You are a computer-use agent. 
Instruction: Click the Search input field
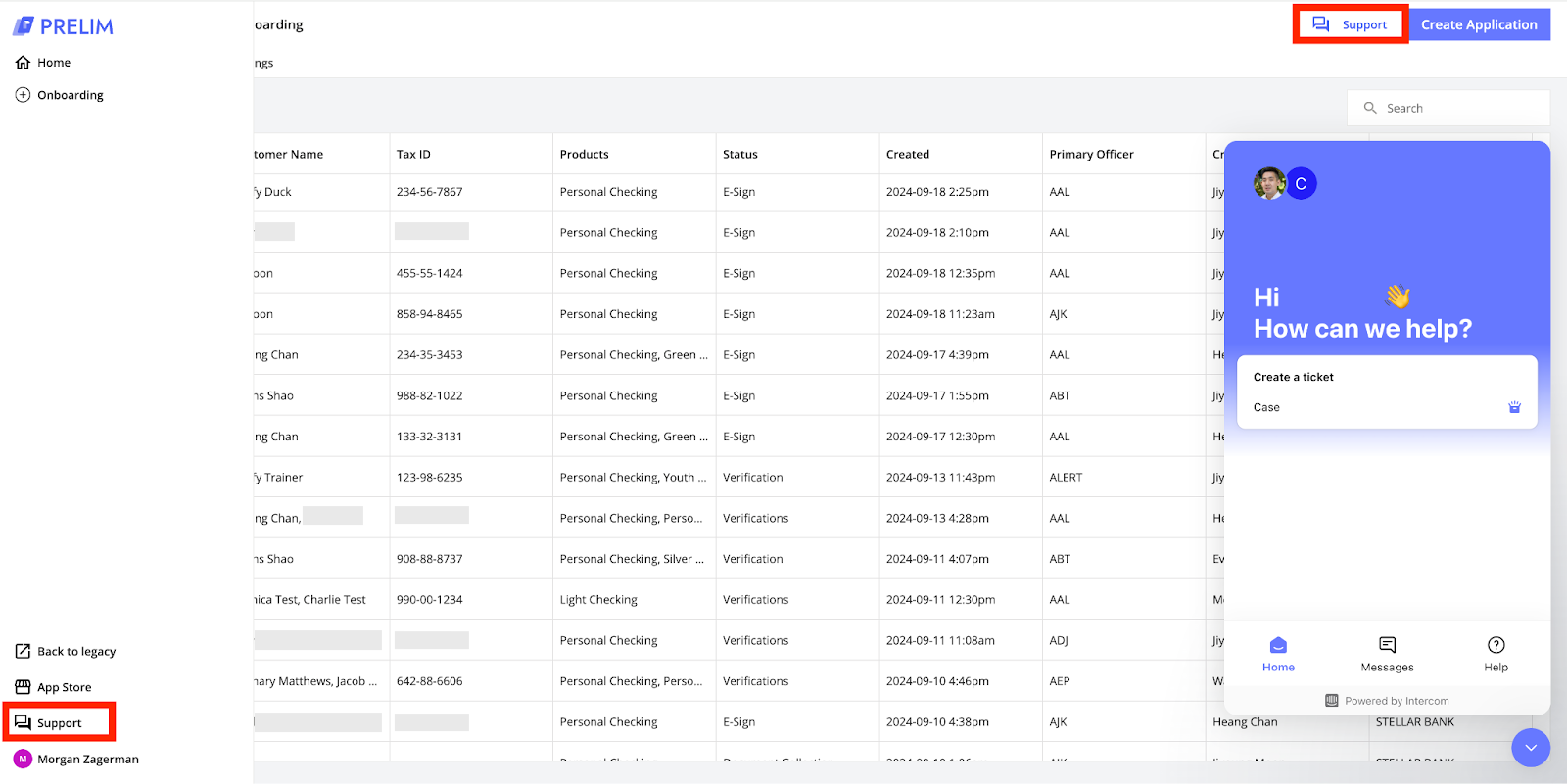pyautogui.click(x=1448, y=108)
